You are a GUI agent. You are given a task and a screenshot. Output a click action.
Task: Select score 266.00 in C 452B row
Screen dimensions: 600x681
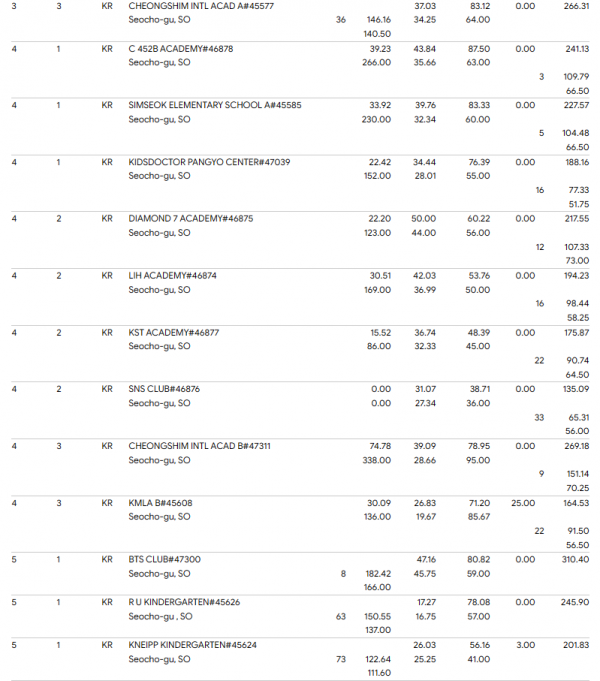click(x=377, y=63)
